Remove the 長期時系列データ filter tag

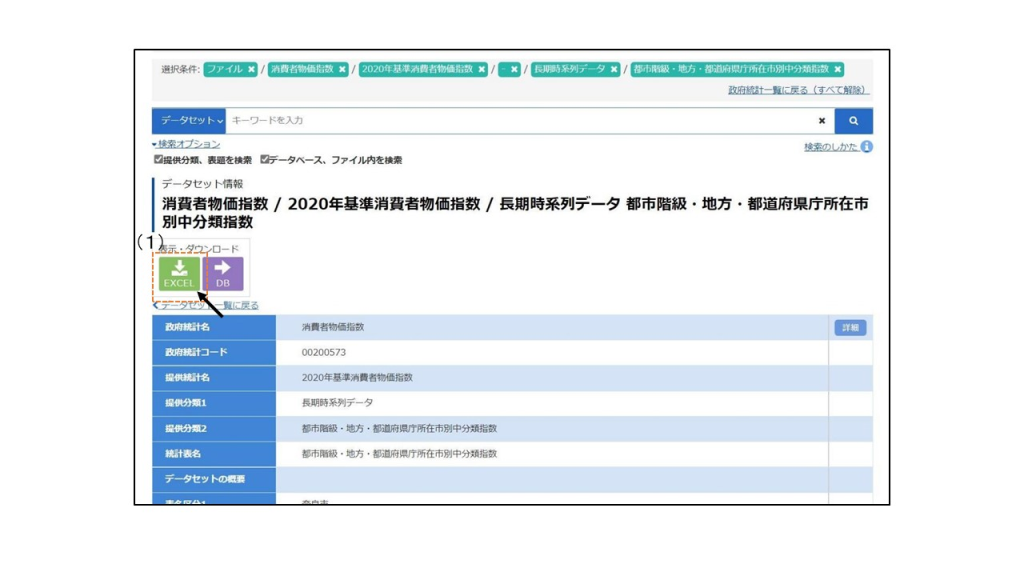coord(614,69)
